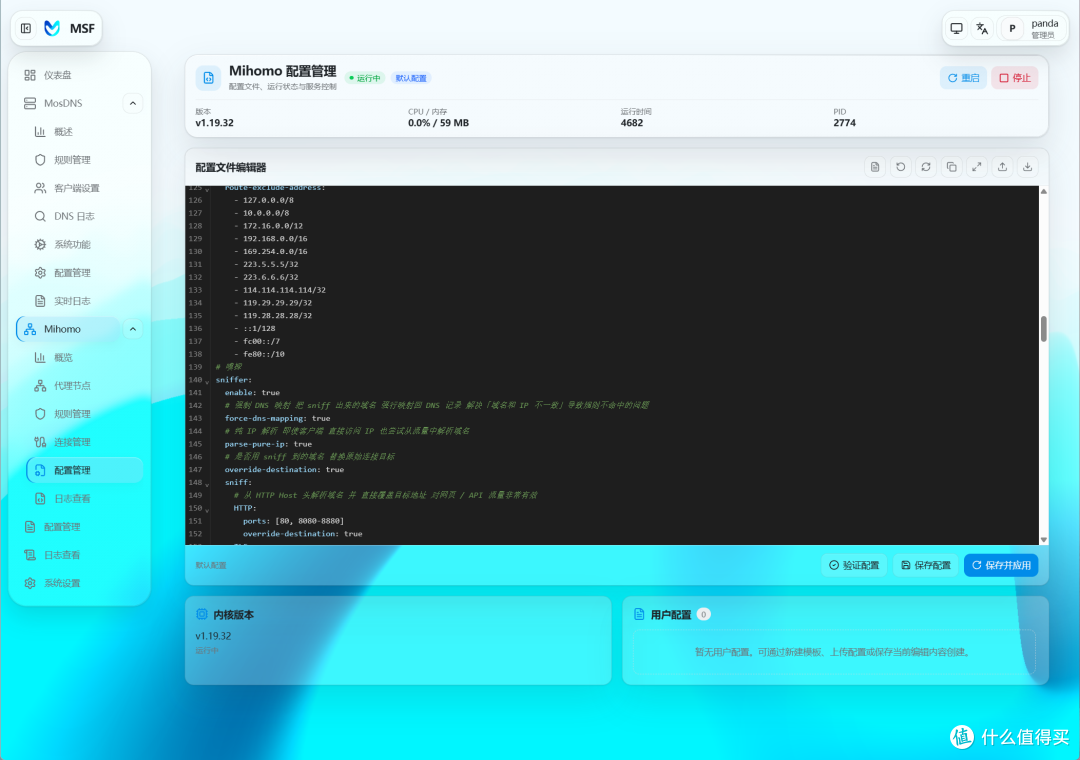
Task: Click the 用户配置 document icon
Action: pyautogui.click(x=639, y=614)
